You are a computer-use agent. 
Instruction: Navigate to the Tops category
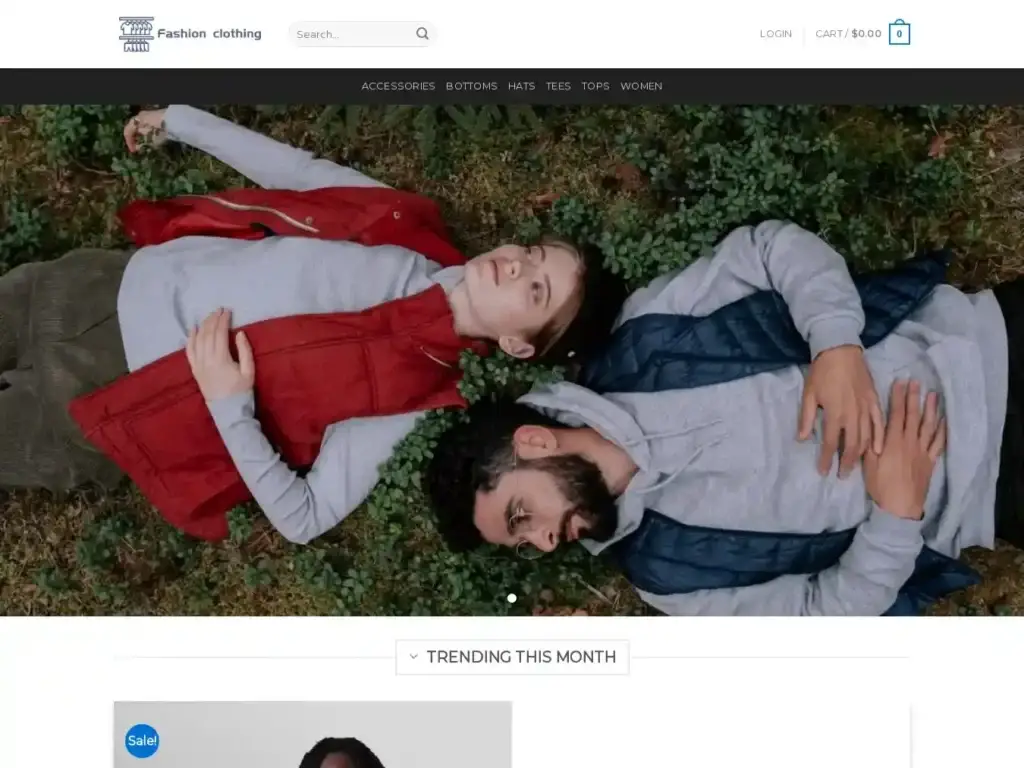pos(595,86)
